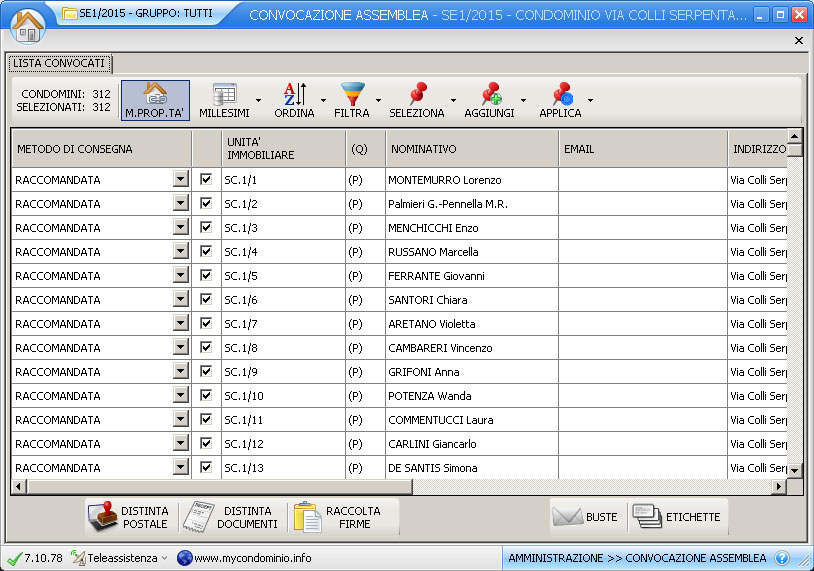Select the SC.1/13 unit cell
Viewport: 814px width, 571px height.
click(x=283, y=468)
